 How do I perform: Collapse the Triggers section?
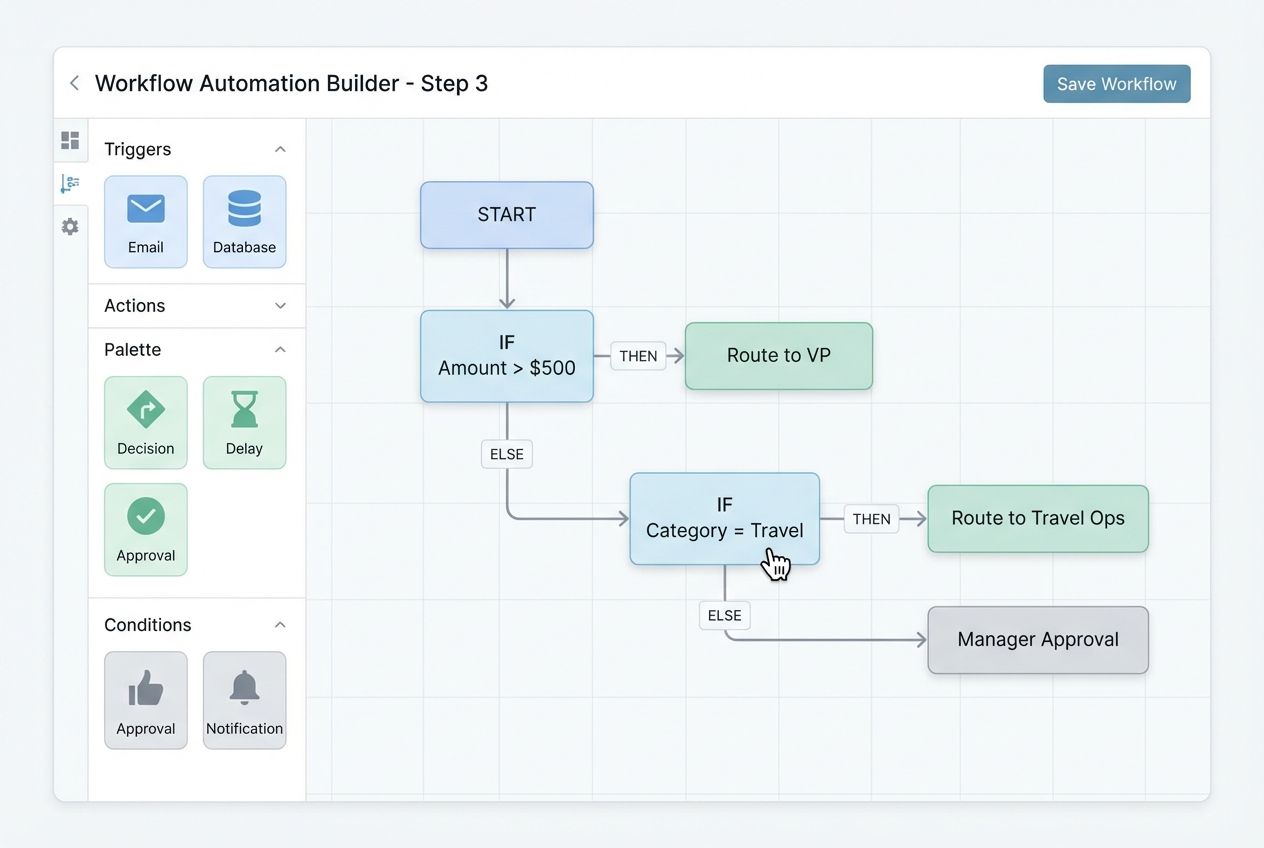pos(281,148)
